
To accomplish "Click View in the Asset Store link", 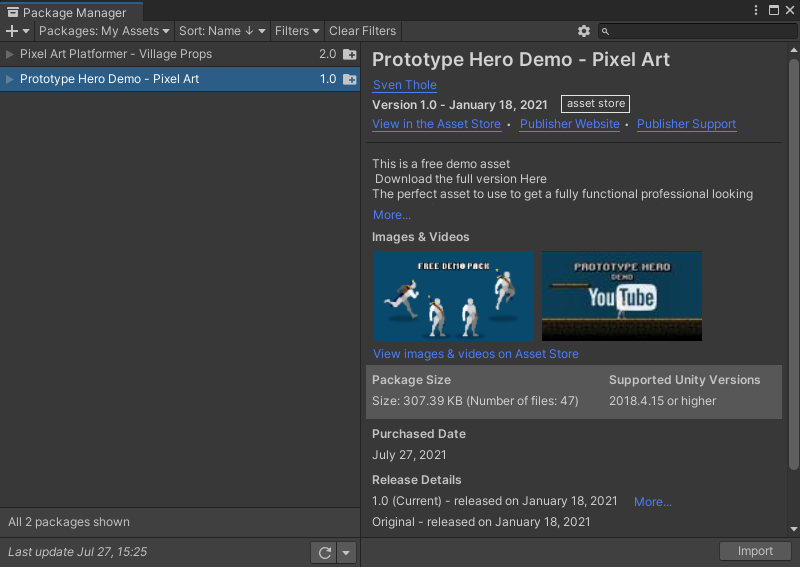I will [436, 124].
